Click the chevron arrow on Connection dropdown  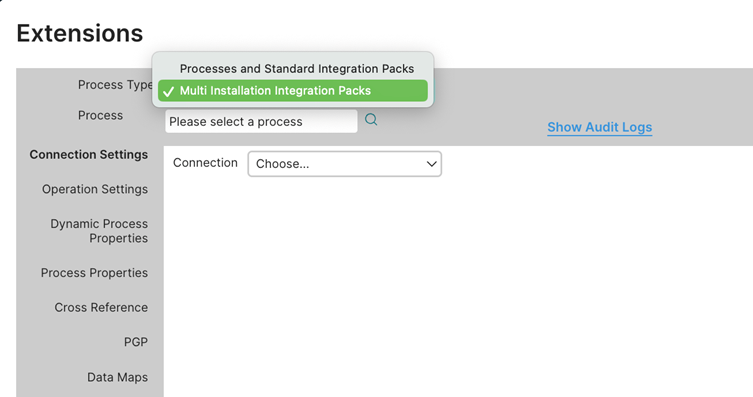tap(431, 164)
